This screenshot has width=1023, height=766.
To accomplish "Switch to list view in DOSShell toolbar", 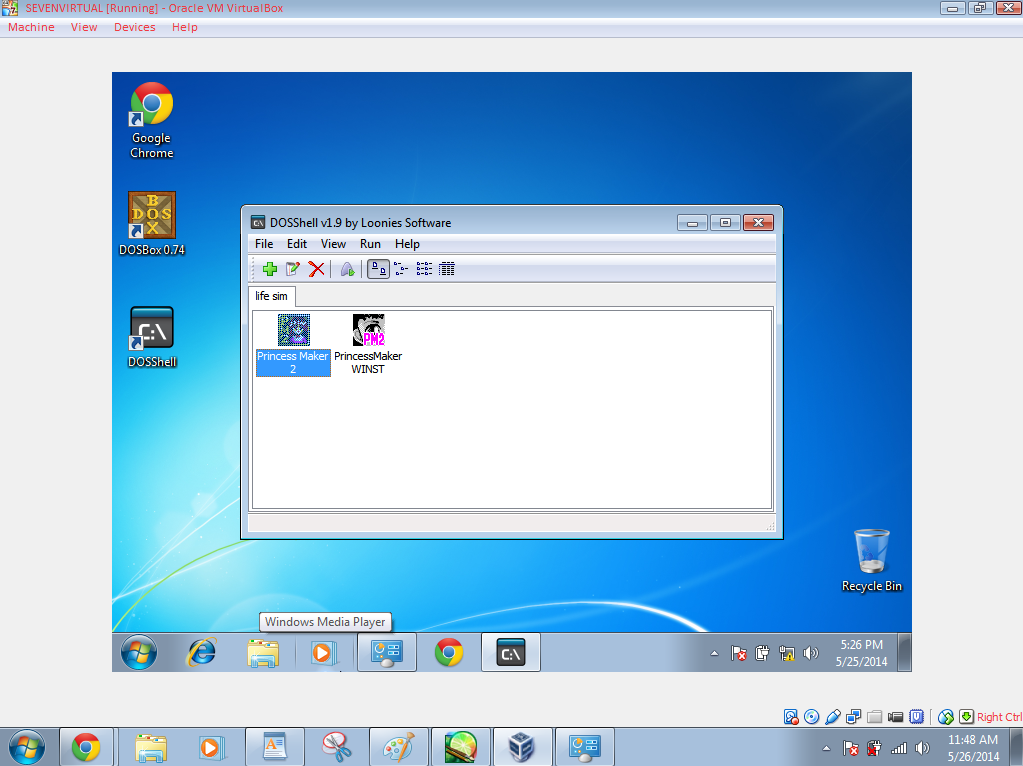I will click(424, 269).
